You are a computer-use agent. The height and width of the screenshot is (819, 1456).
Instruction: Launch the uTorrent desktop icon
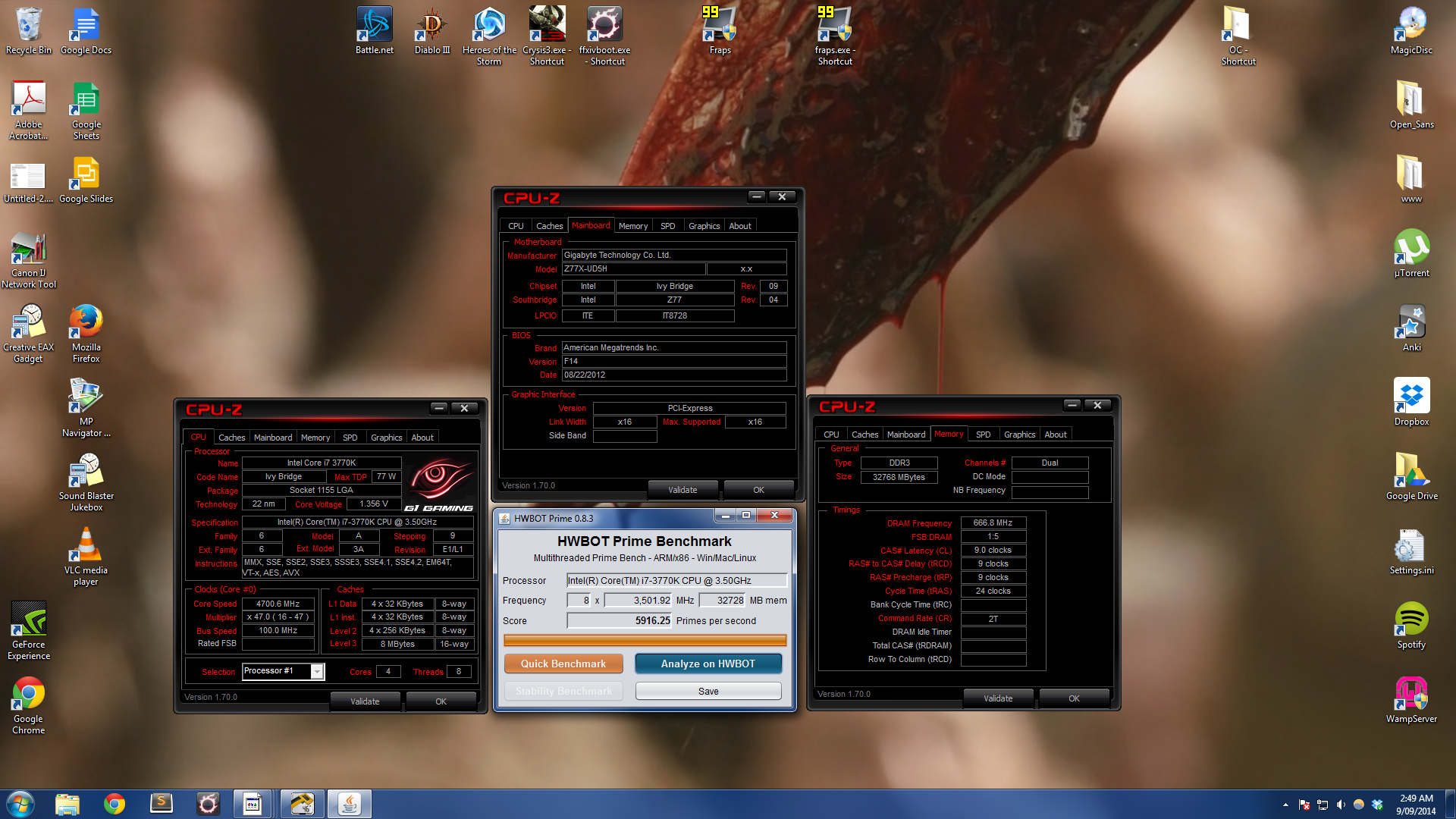point(1411,254)
